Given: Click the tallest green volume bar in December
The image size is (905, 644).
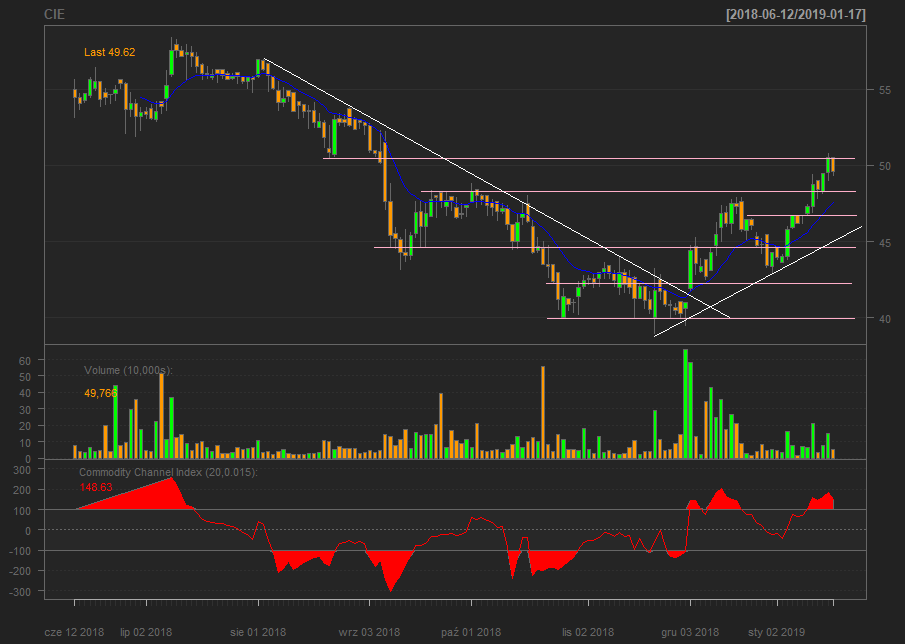Looking at the screenshot, I should [685, 404].
